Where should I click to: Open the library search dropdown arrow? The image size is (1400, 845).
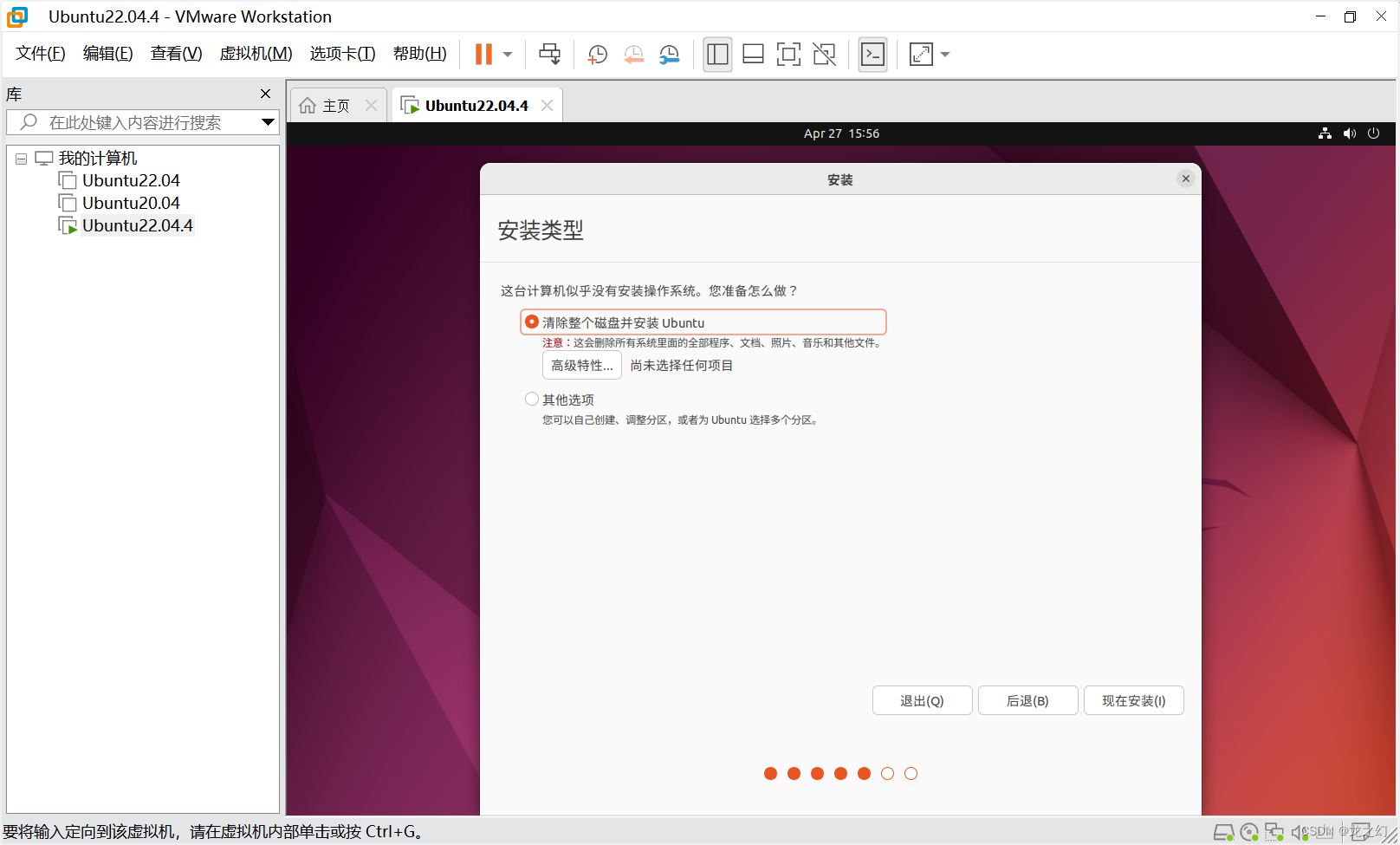click(269, 122)
